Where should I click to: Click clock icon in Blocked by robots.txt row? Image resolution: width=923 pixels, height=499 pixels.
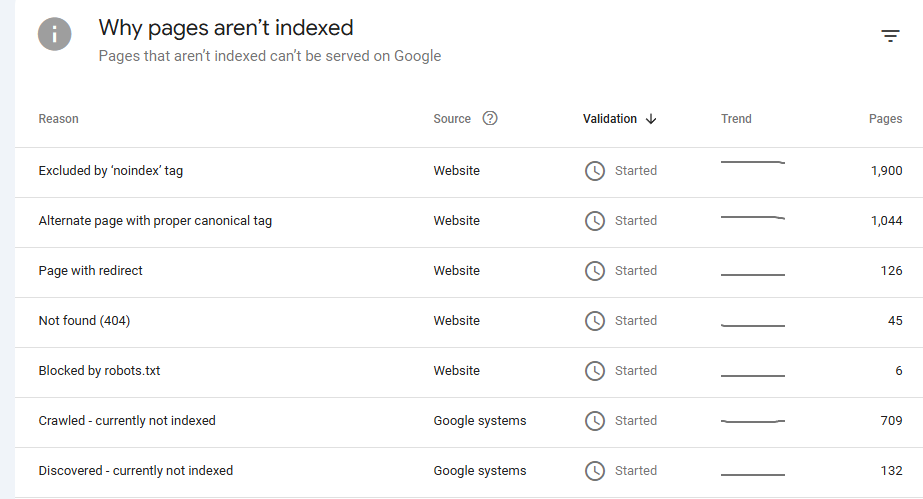click(x=595, y=371)
